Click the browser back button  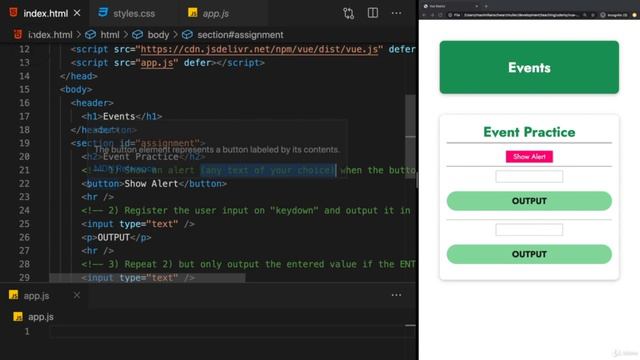pos(424,15)
